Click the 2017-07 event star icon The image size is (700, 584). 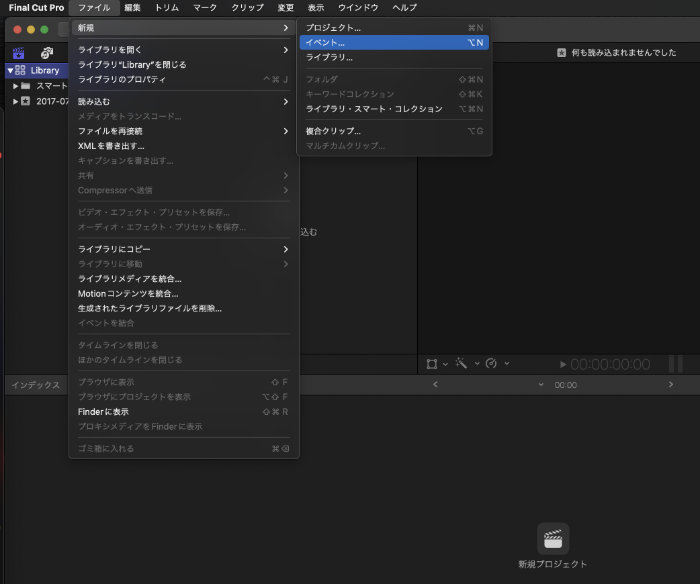(x=25, y=101)
